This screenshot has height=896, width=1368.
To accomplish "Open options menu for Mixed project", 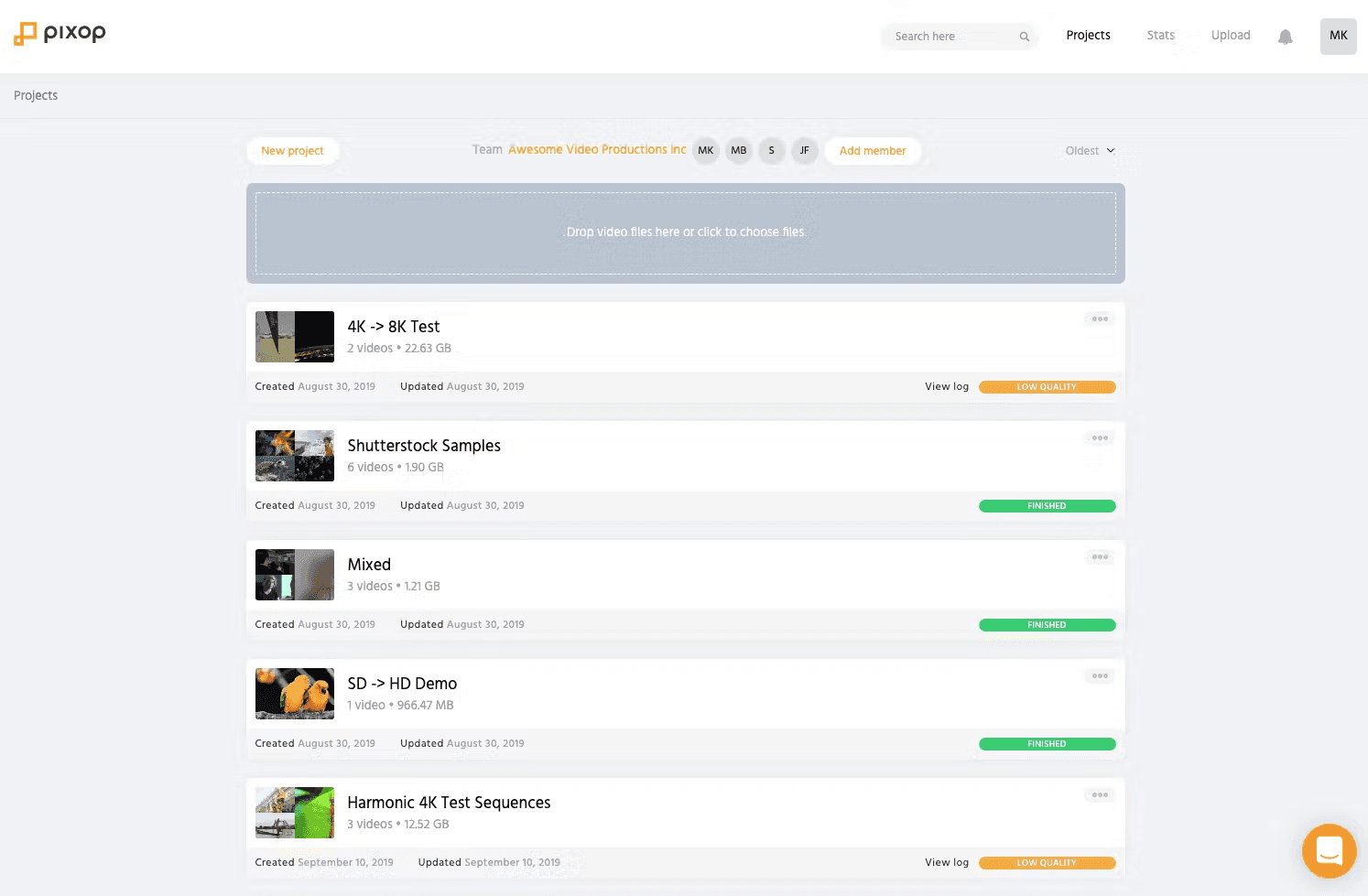I will point(1100,557).
